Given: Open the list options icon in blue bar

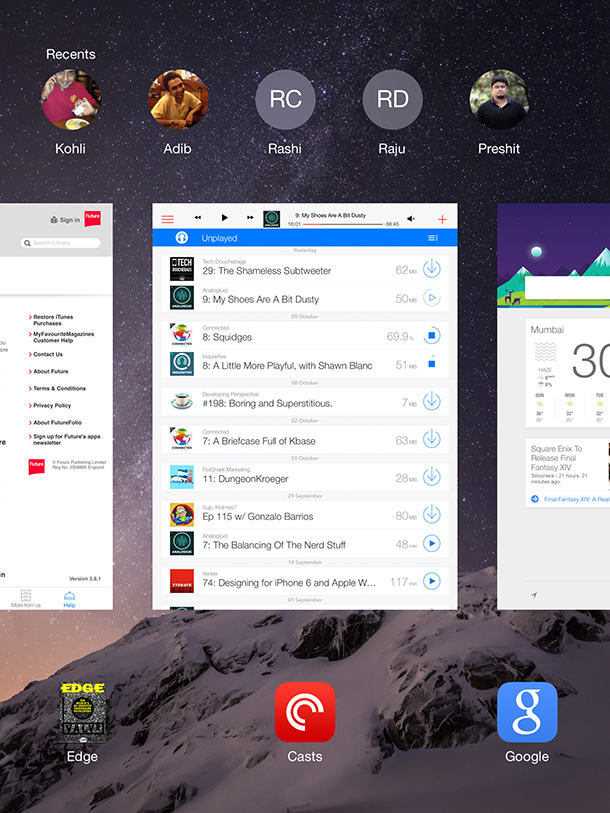Looking at the screenshot, I should tap(433, 237).
